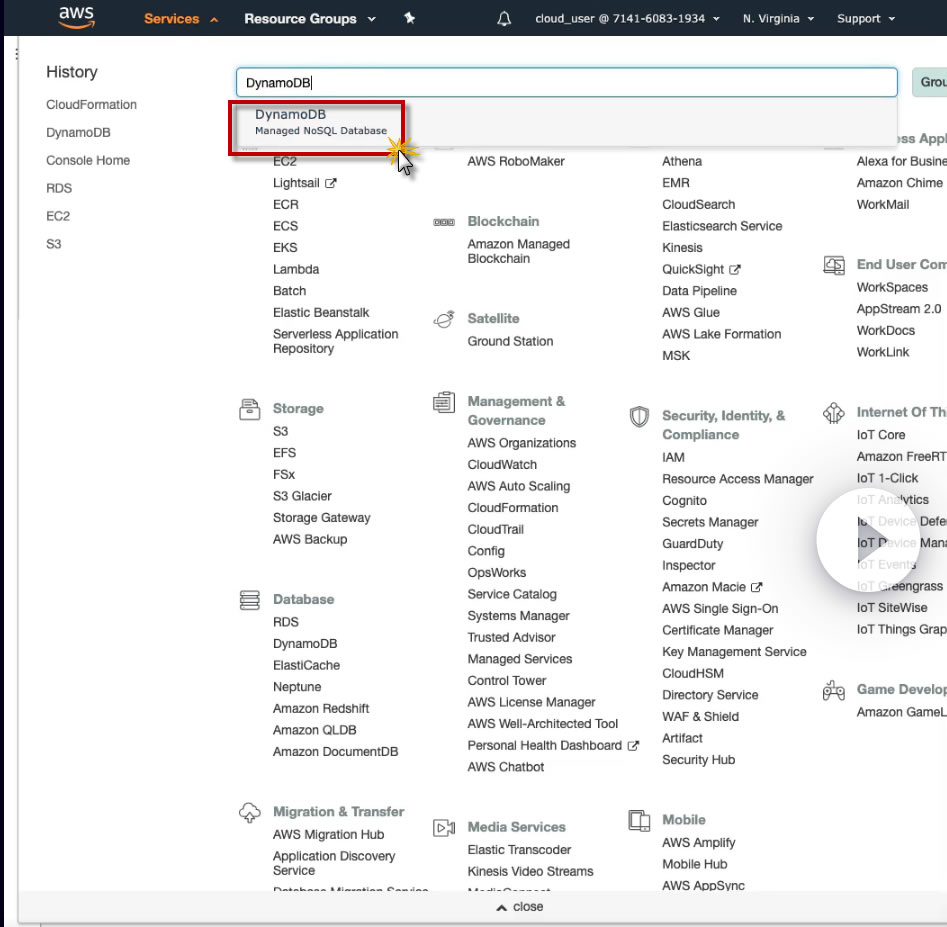Open RDS from History
Viewport: 947px width, 927px height.
point(59,188)
